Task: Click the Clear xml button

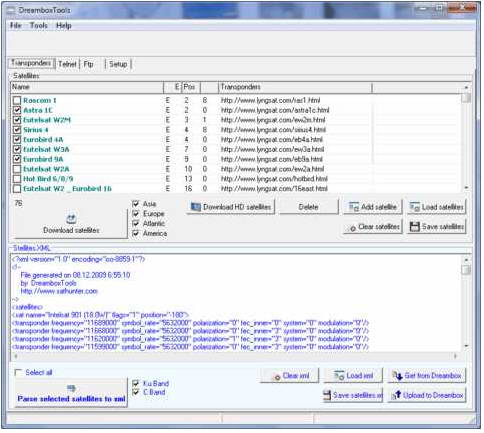Action: [289, 376]
